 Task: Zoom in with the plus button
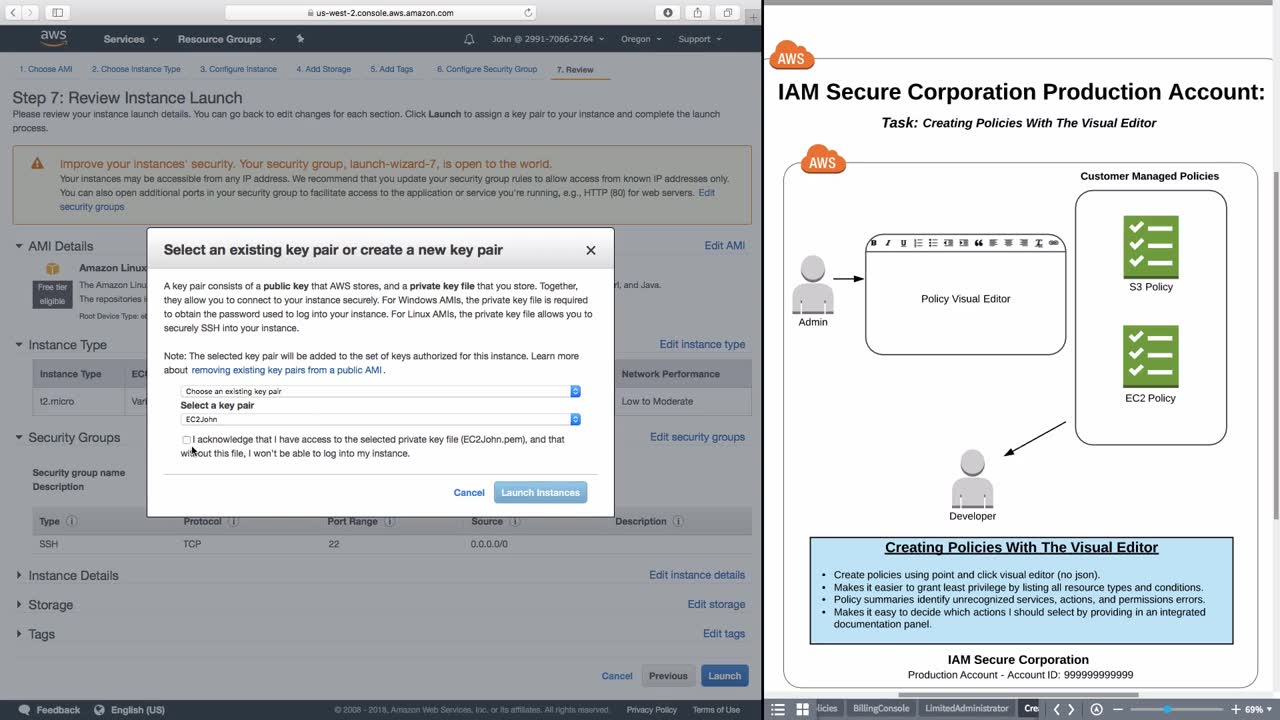(x=1235, y=709)
